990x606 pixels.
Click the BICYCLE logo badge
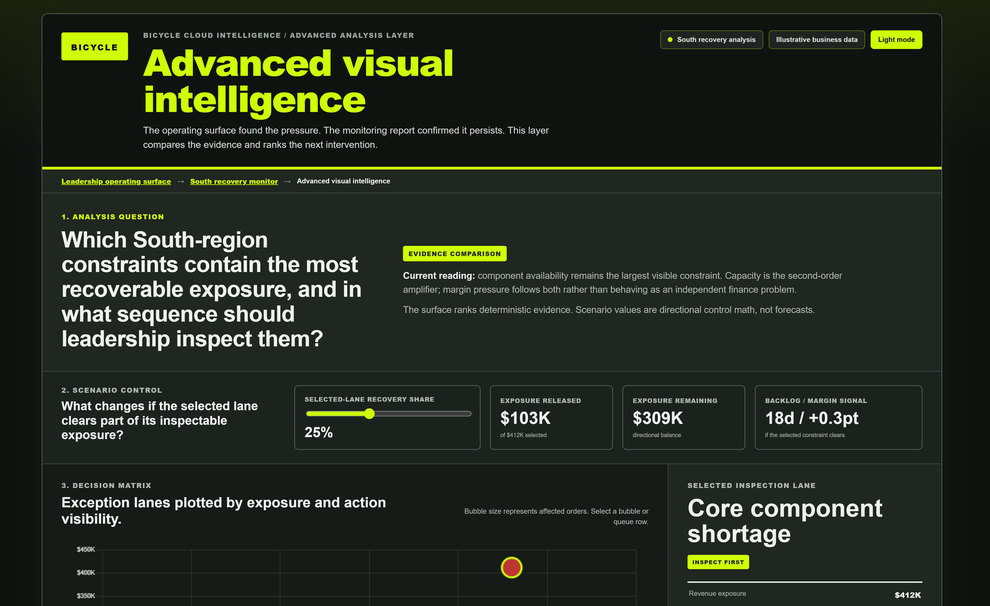point(94,47)
